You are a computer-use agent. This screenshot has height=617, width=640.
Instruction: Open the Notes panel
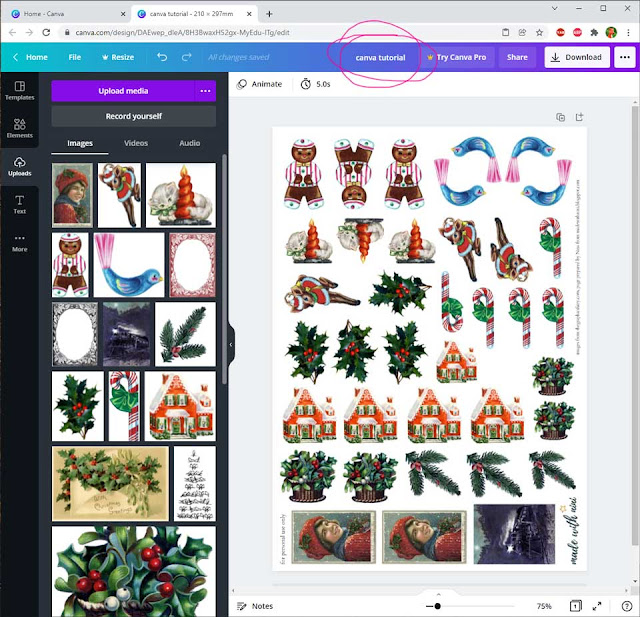click(255, 606)
